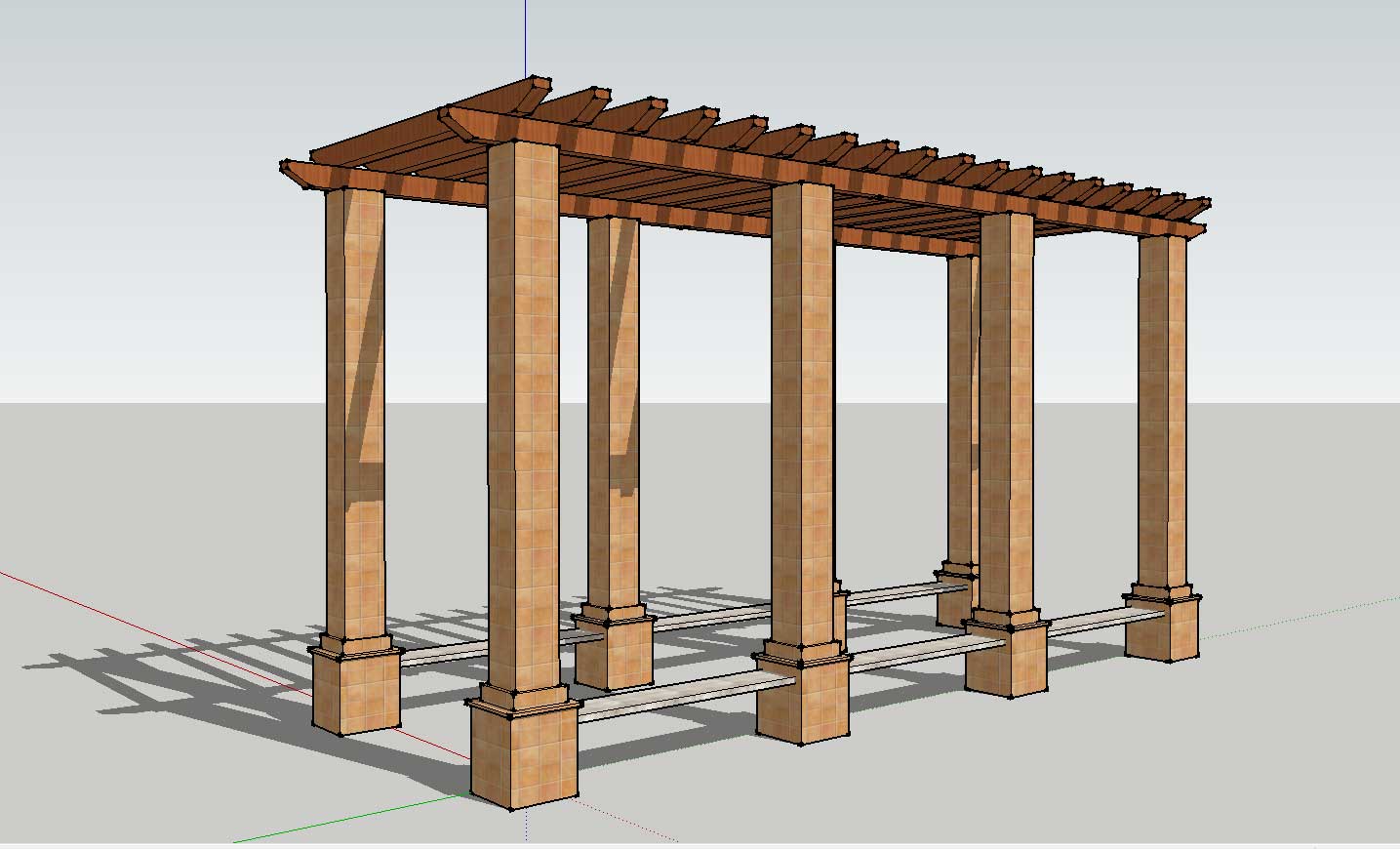The height and width of the screenshot is (849, 1400).
Task: Select the far-right corner column shaft
Action: (x=1161, y=410)
